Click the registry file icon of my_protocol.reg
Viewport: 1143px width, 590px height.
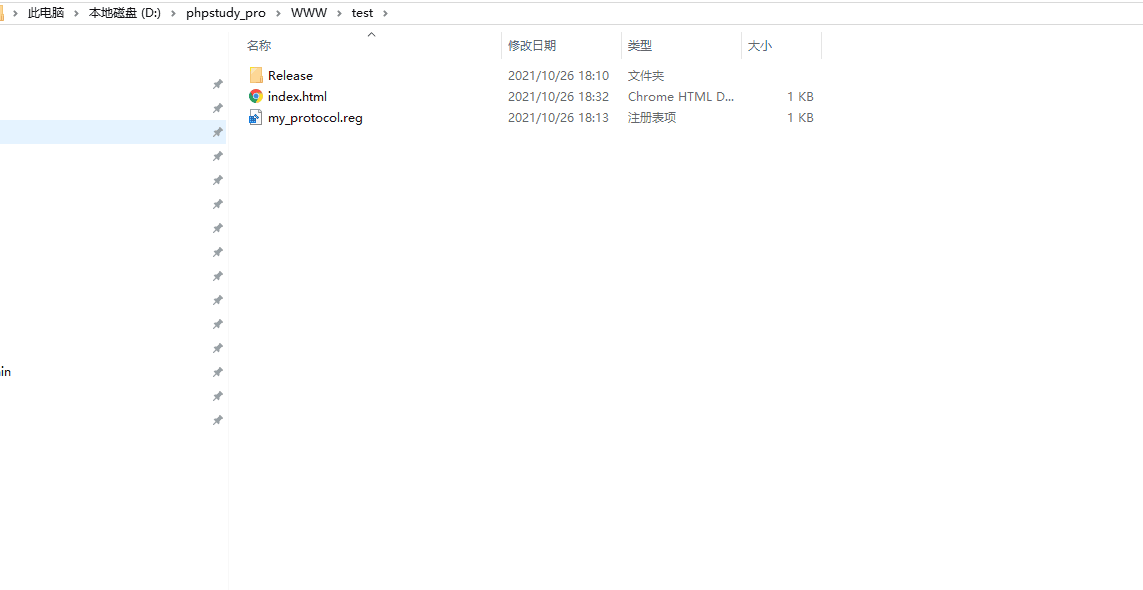(x=256, y=117)
